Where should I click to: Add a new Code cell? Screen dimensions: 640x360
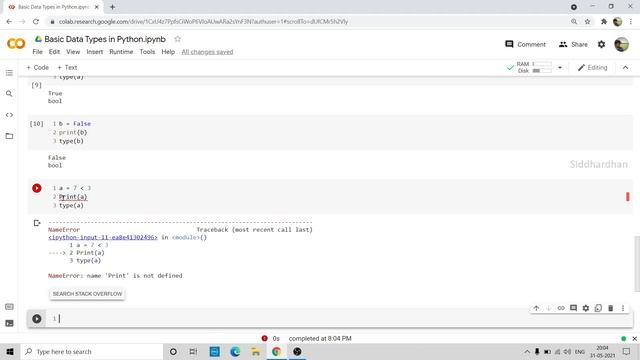pos(37,67)
